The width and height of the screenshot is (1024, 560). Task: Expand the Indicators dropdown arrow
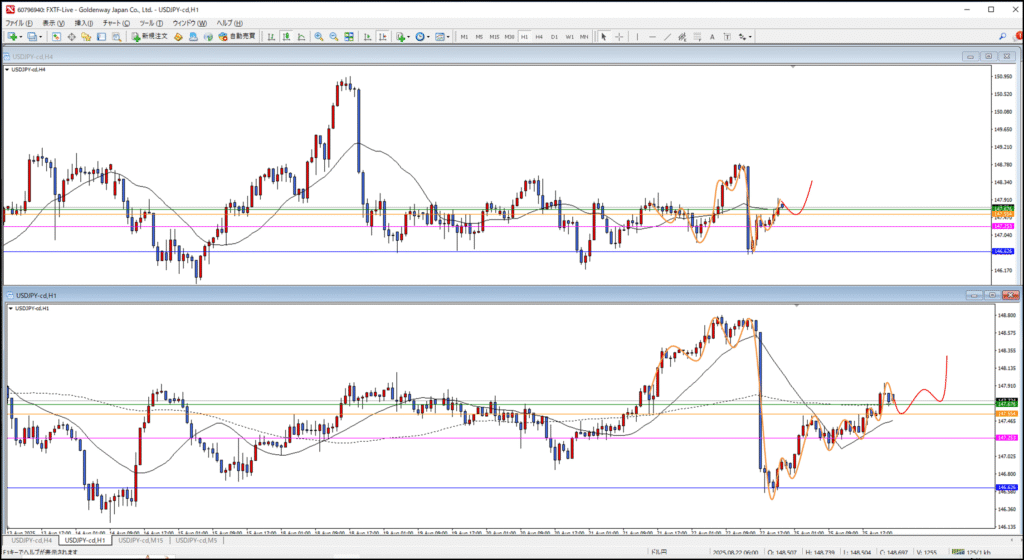pos(409,37)
